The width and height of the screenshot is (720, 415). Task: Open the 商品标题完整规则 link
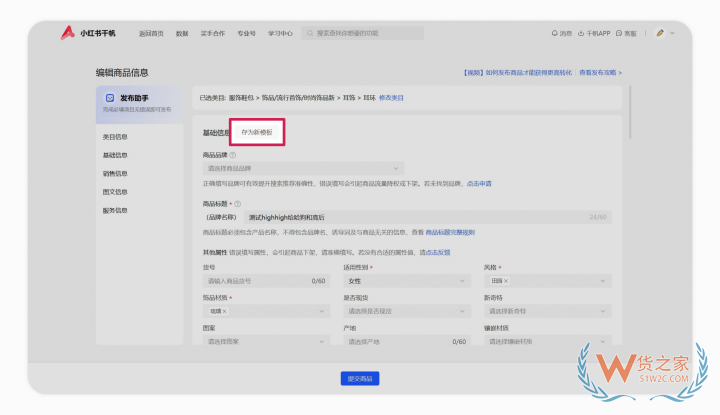pyautogui.click(x=450, y=232)
